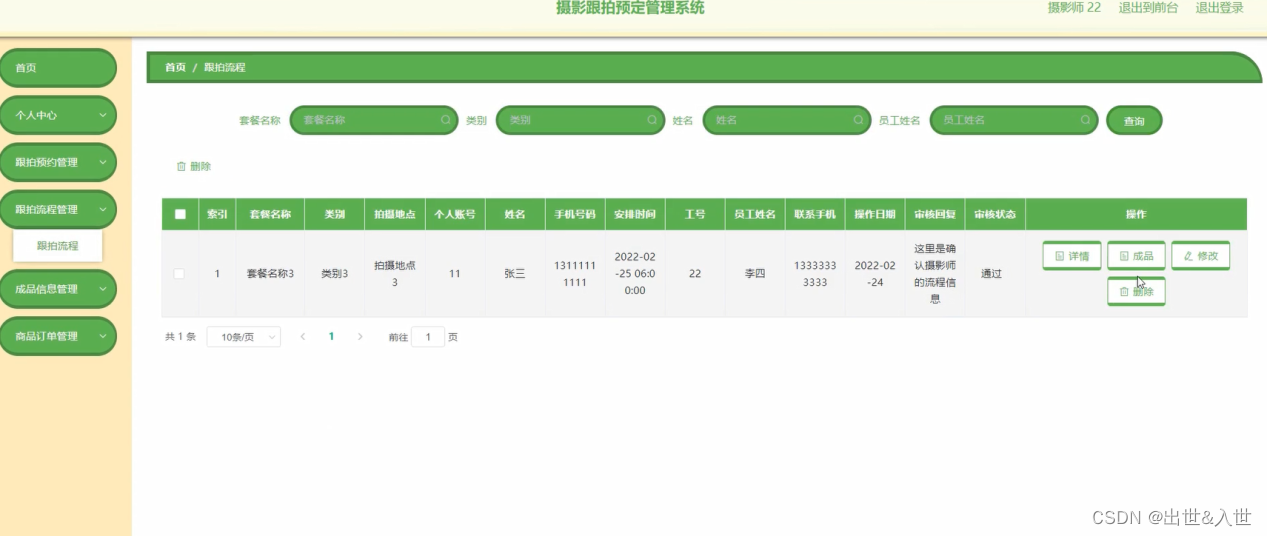Screen dimensions: 1267x536
Task: Focus the 员工姓名 search input
Action: (1014, 120)
